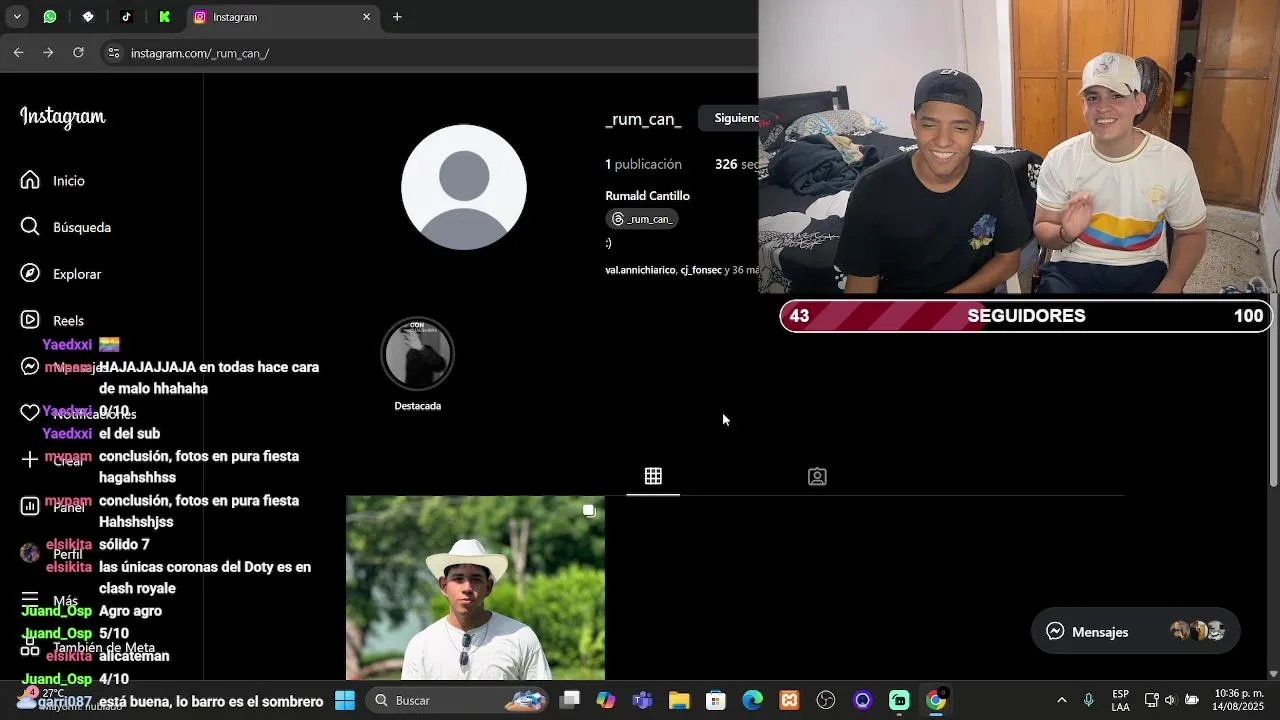
Task: Open También de Meta option
Action: (88, 648)
